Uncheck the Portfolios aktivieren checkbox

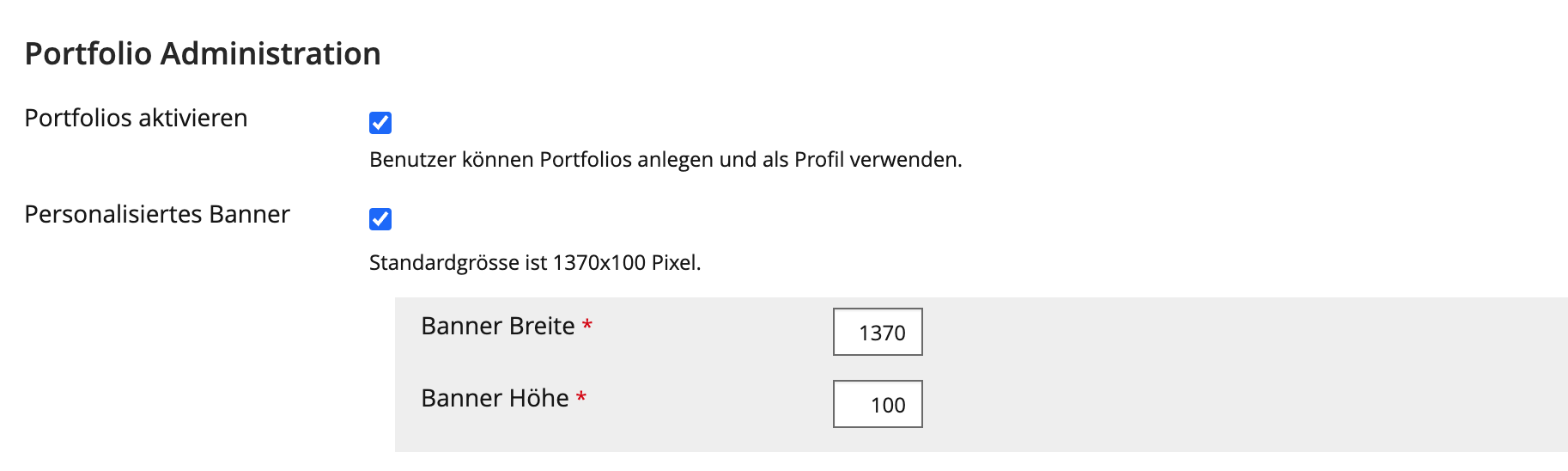pos(380,123)
